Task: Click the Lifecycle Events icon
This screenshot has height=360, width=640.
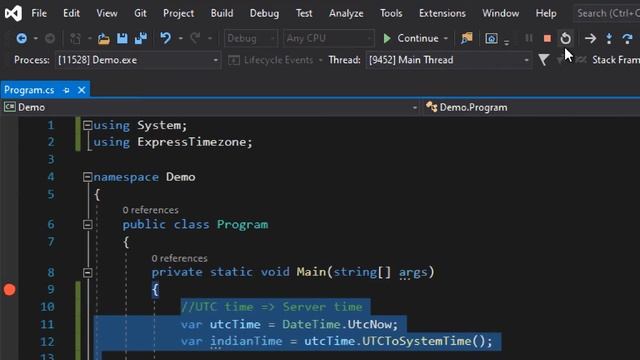Action: [234, 60]
